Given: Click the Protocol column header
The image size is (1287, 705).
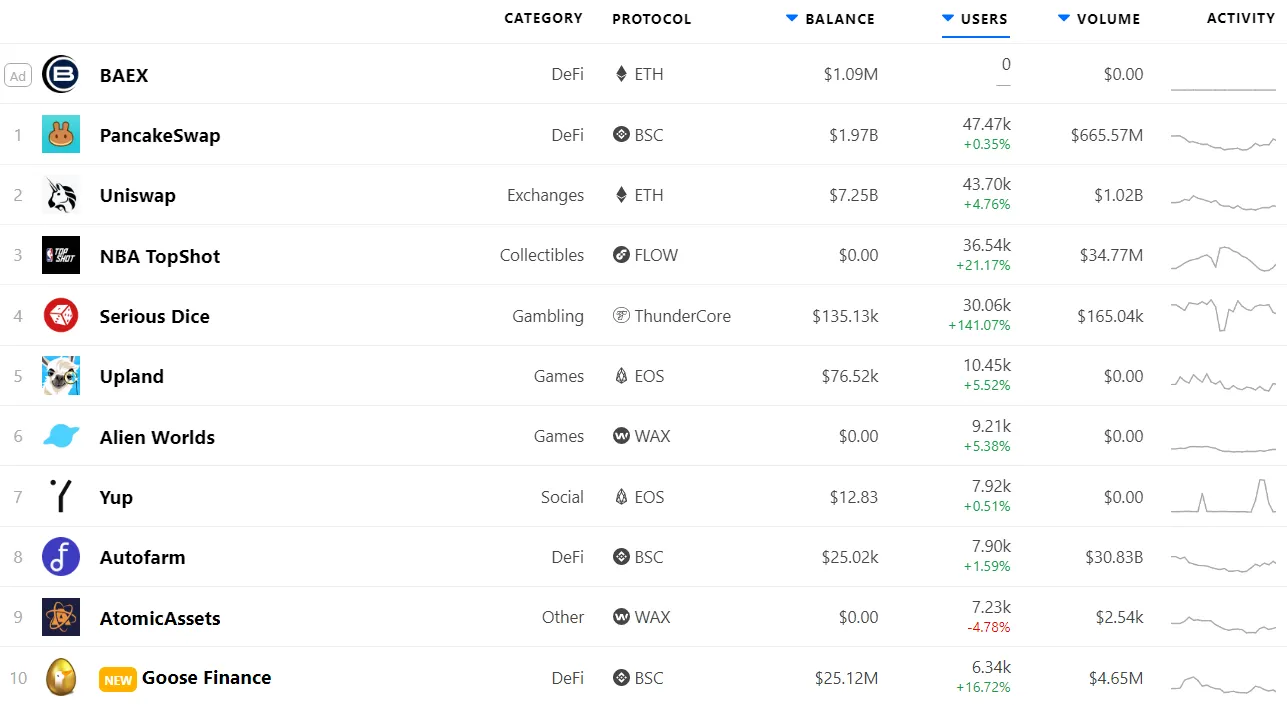Looking at the screenshot, I should pos(651,19).
